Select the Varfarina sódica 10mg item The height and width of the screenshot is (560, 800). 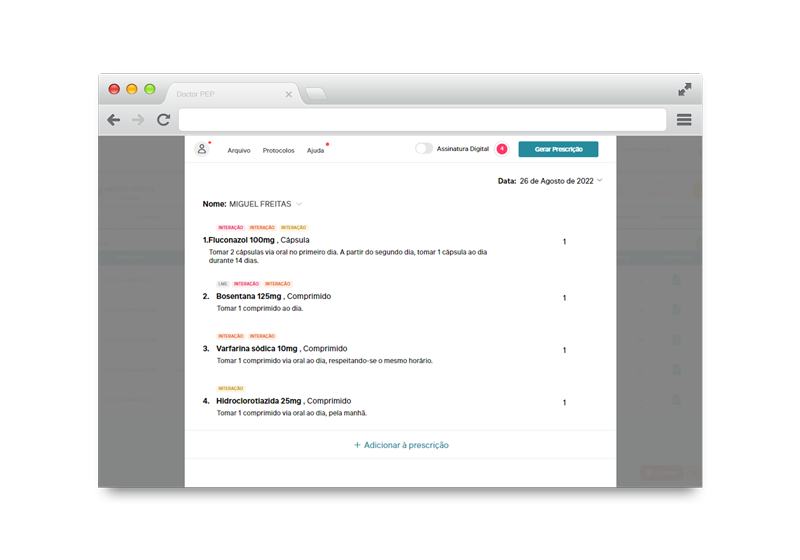tap(255, 349)
